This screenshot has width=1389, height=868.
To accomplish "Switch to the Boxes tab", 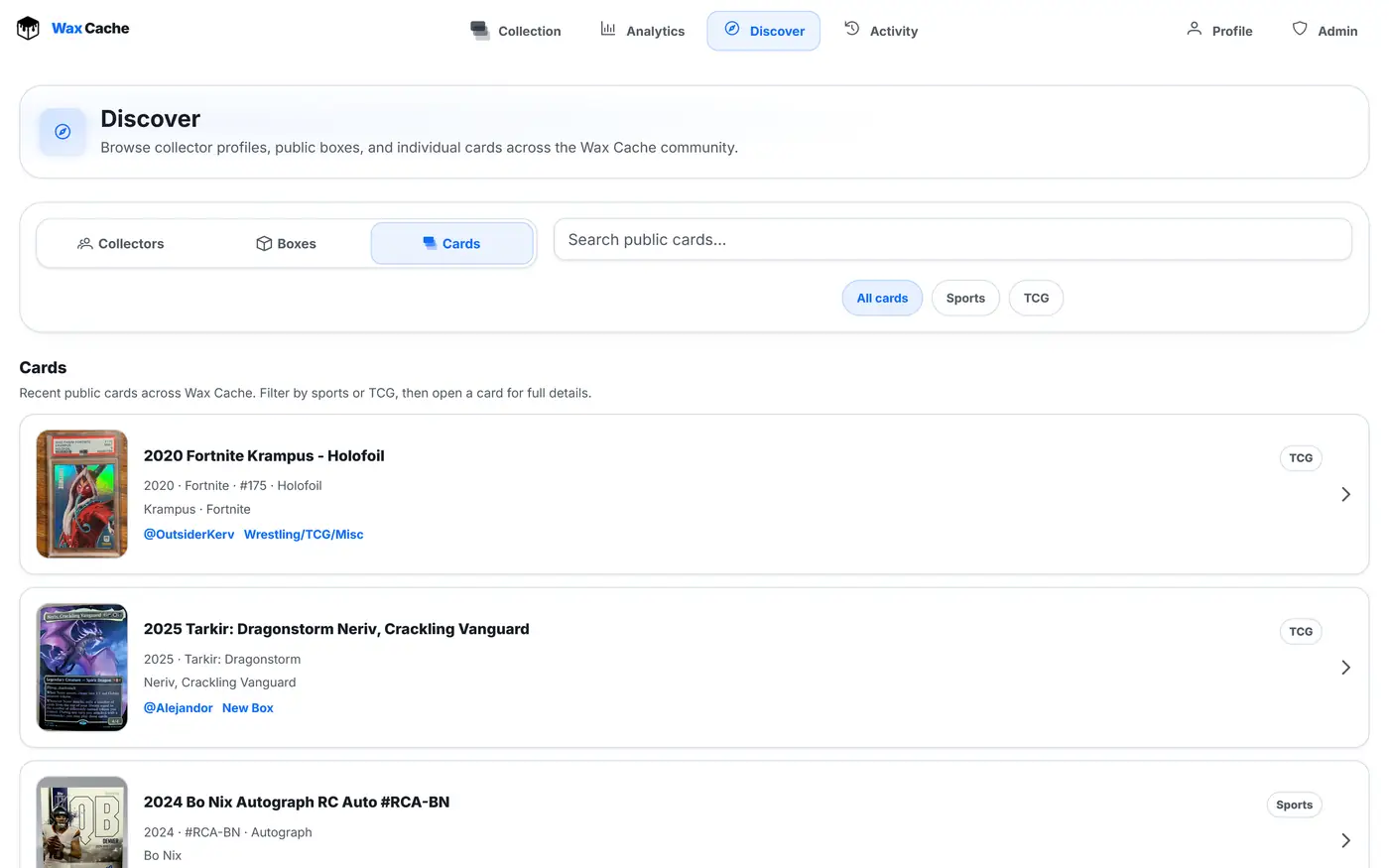I will pos(286,244).
